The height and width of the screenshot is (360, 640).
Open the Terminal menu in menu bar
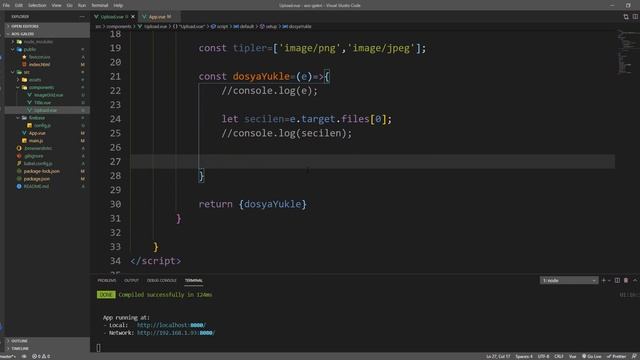point(100,5)
